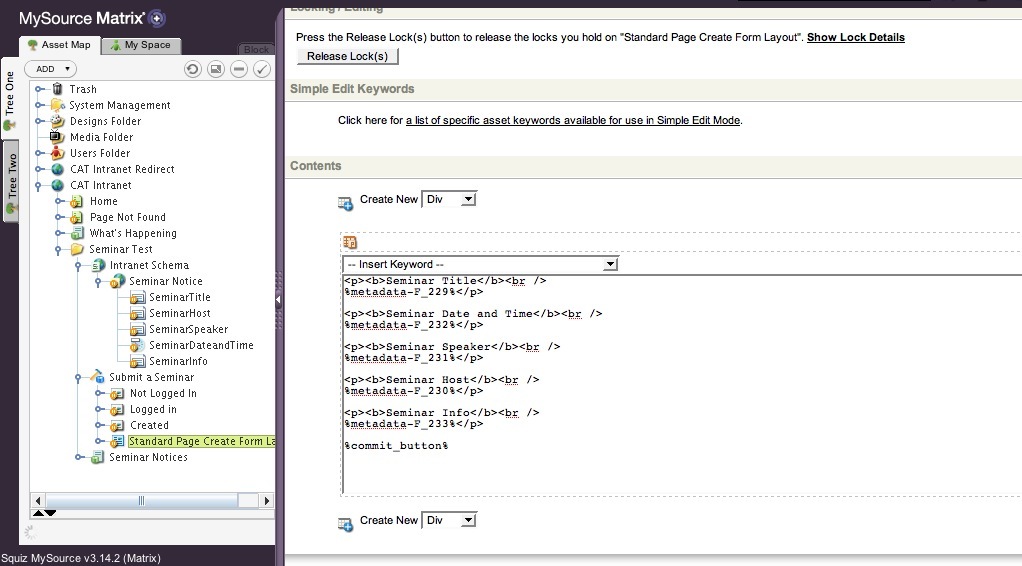Click the collapse (minus) icon in asset map toolbar
This screenshot has height=566, width=1022.
(238, 69)
